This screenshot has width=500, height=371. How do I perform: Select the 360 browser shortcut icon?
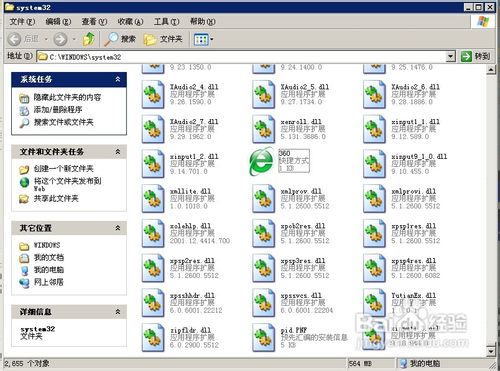pyautogui.click(x=261, y=161)
